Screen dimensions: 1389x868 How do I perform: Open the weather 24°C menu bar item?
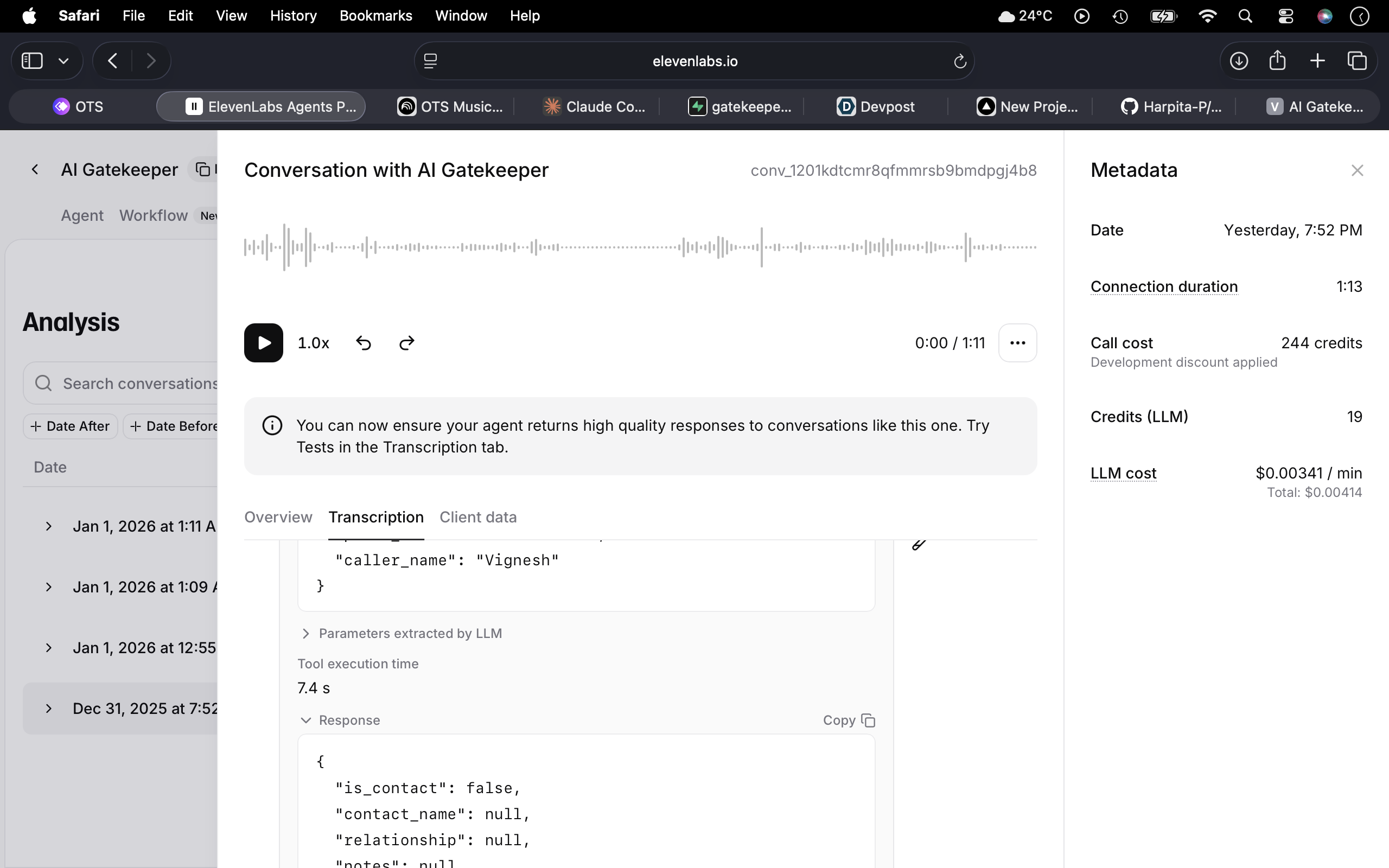point(1025,16)
